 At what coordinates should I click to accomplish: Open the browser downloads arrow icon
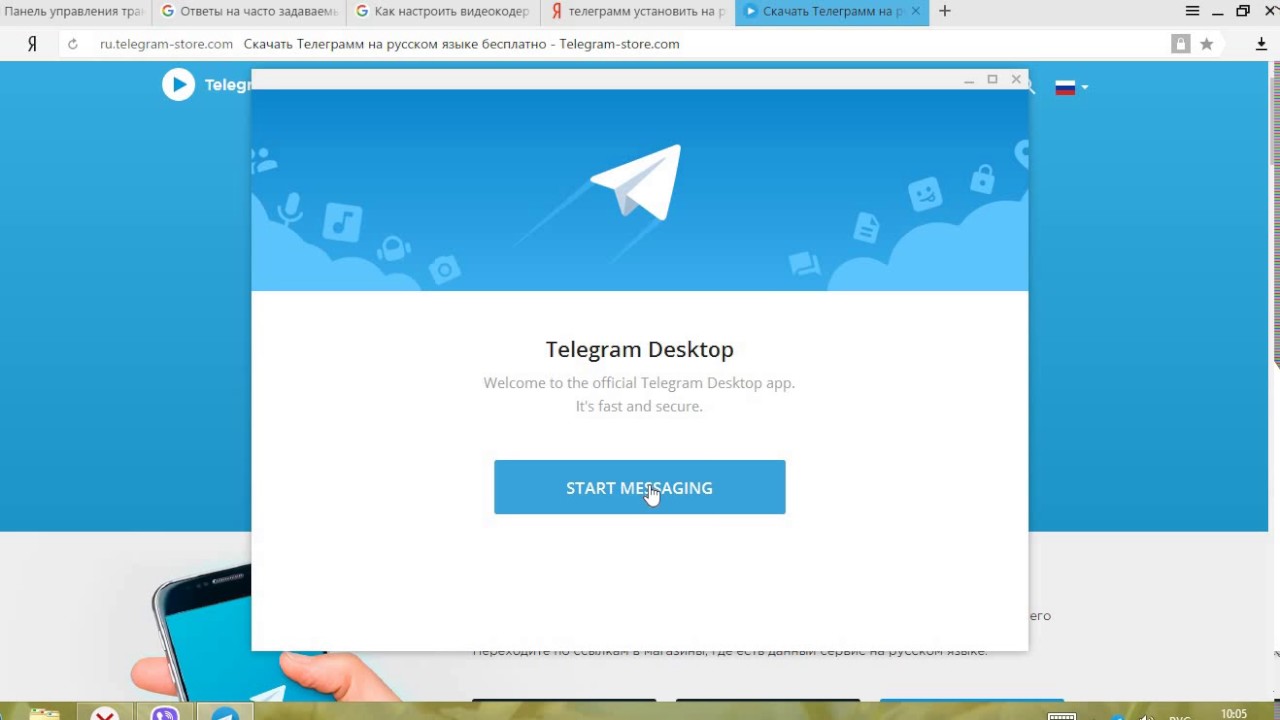point(1261,44)
